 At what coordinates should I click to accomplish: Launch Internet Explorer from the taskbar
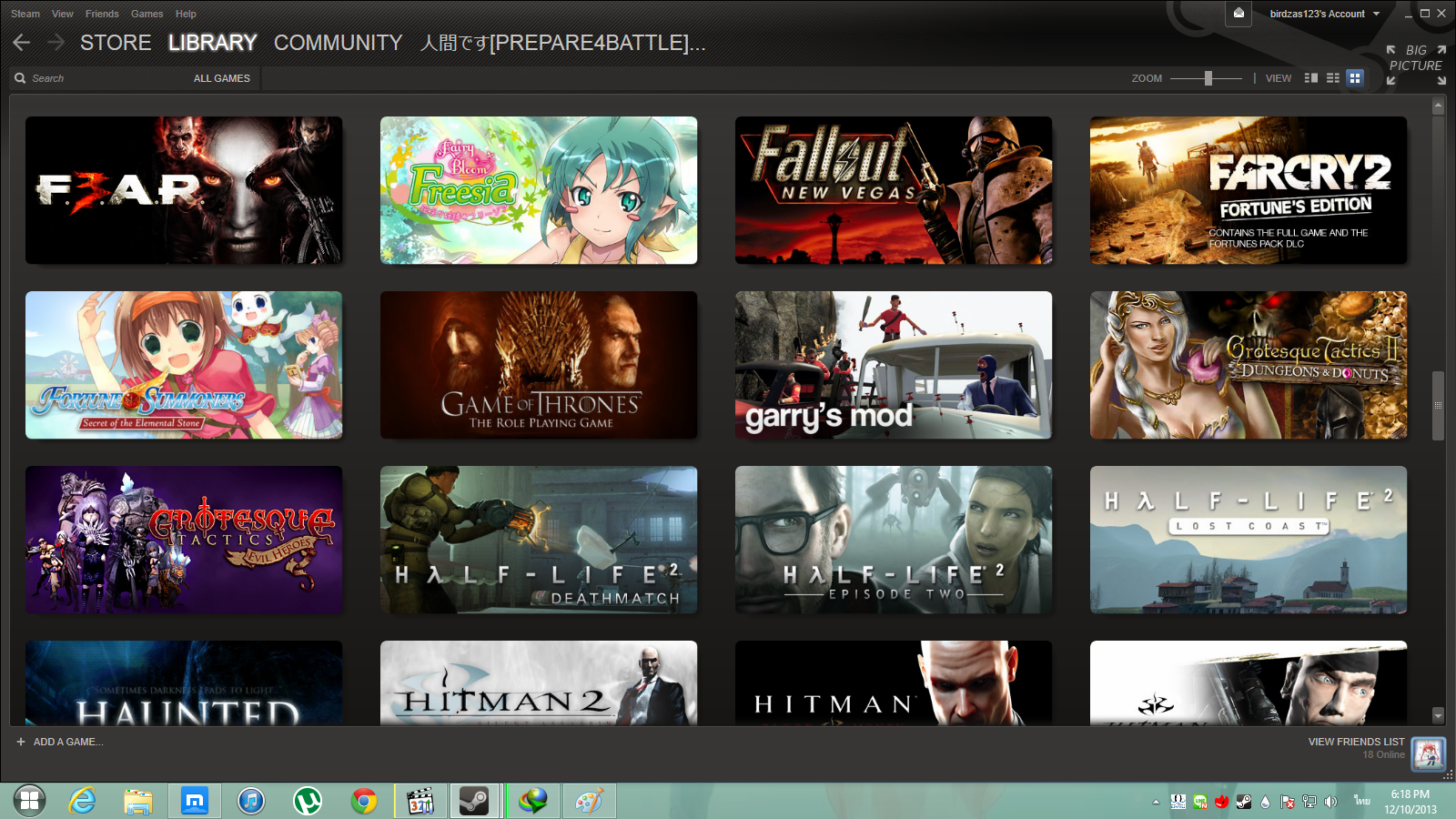pyautogui.click(x=83, y=801)
